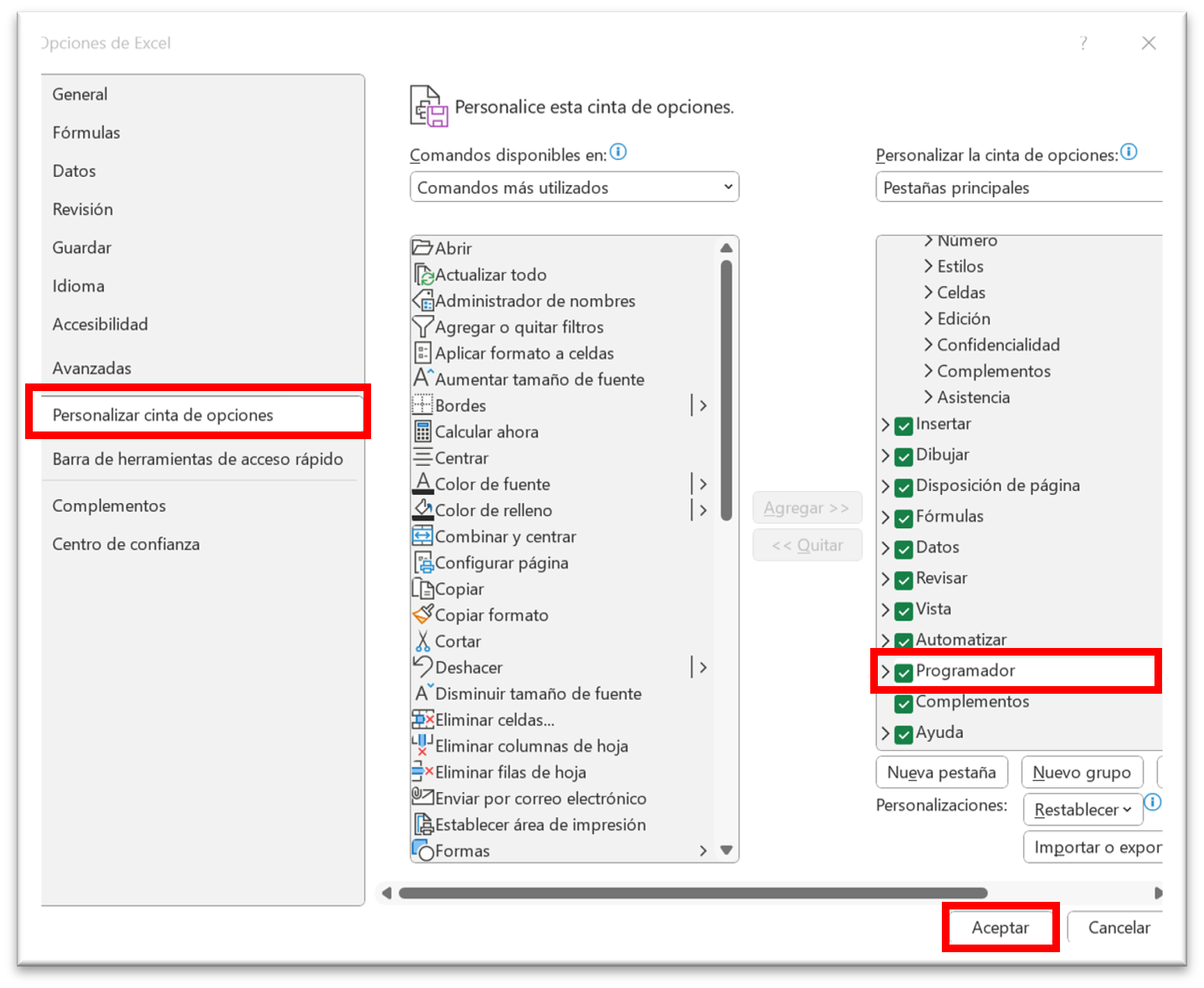Image resolution: width=1204 pixels, height=988 pixels.
Task: Expand the Celdas group
Action: tap(928, 292)
